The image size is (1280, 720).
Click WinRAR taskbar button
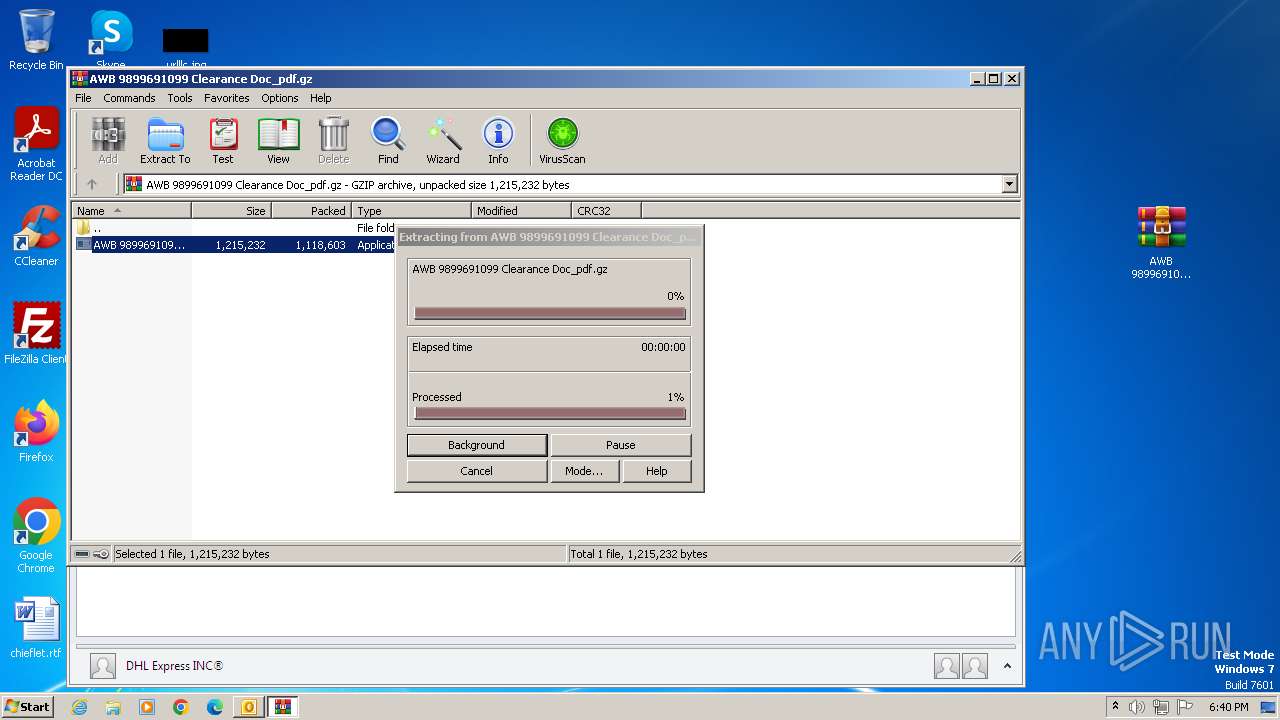283,707
